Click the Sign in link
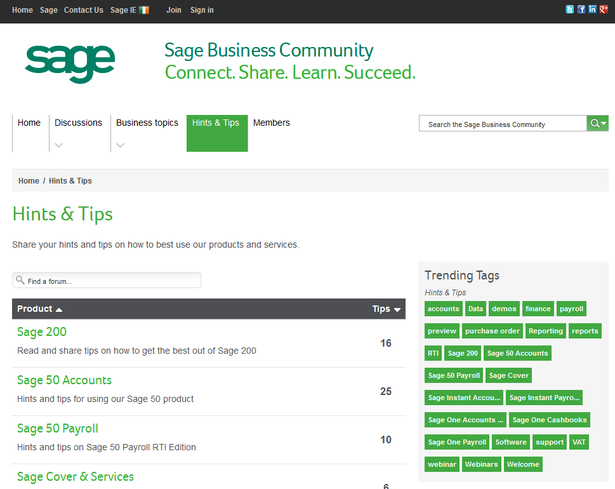Viewport: 615px width, 489px height. click(202, 10)
